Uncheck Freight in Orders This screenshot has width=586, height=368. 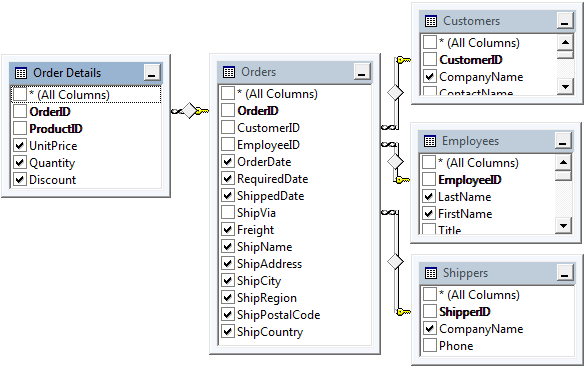coord(228,230)
